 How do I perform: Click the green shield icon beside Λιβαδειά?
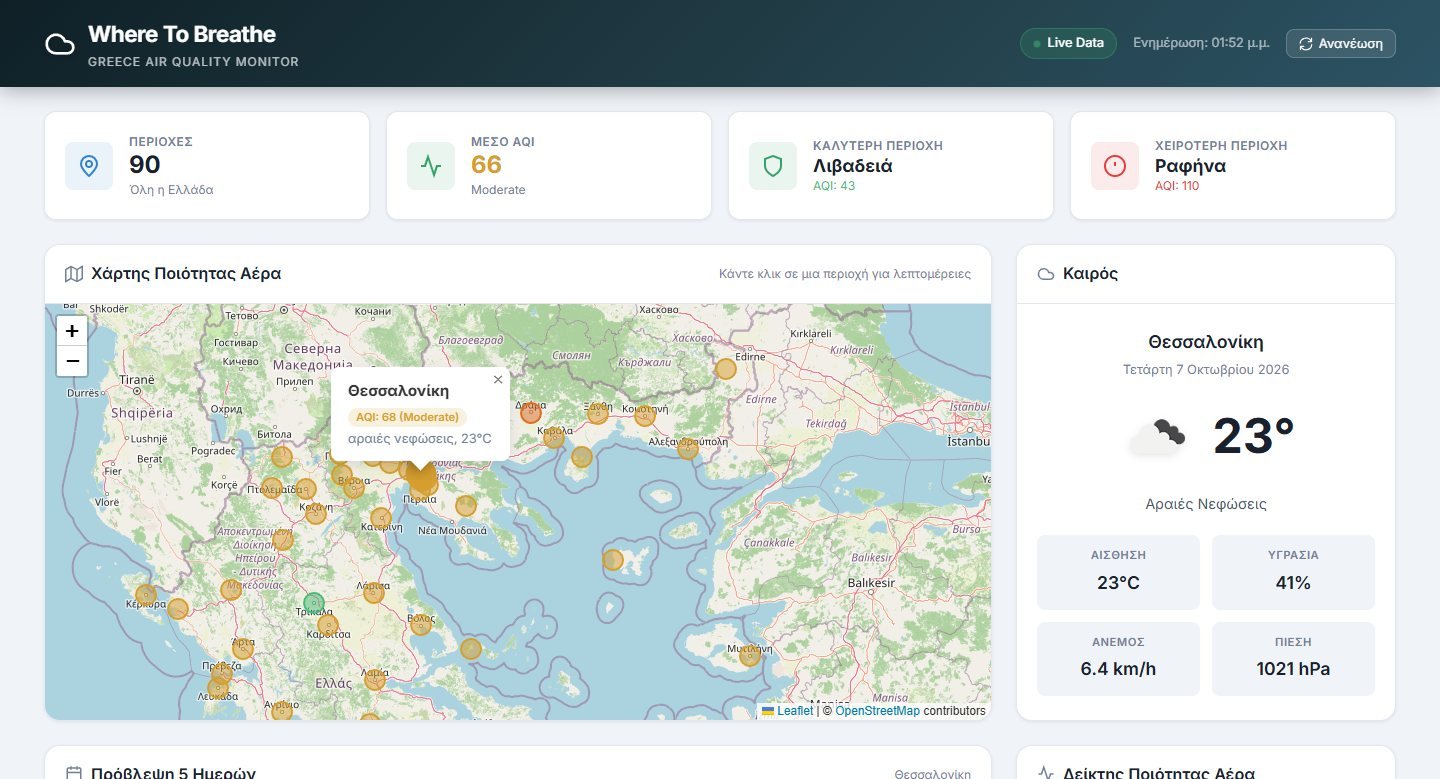[773, 166]
